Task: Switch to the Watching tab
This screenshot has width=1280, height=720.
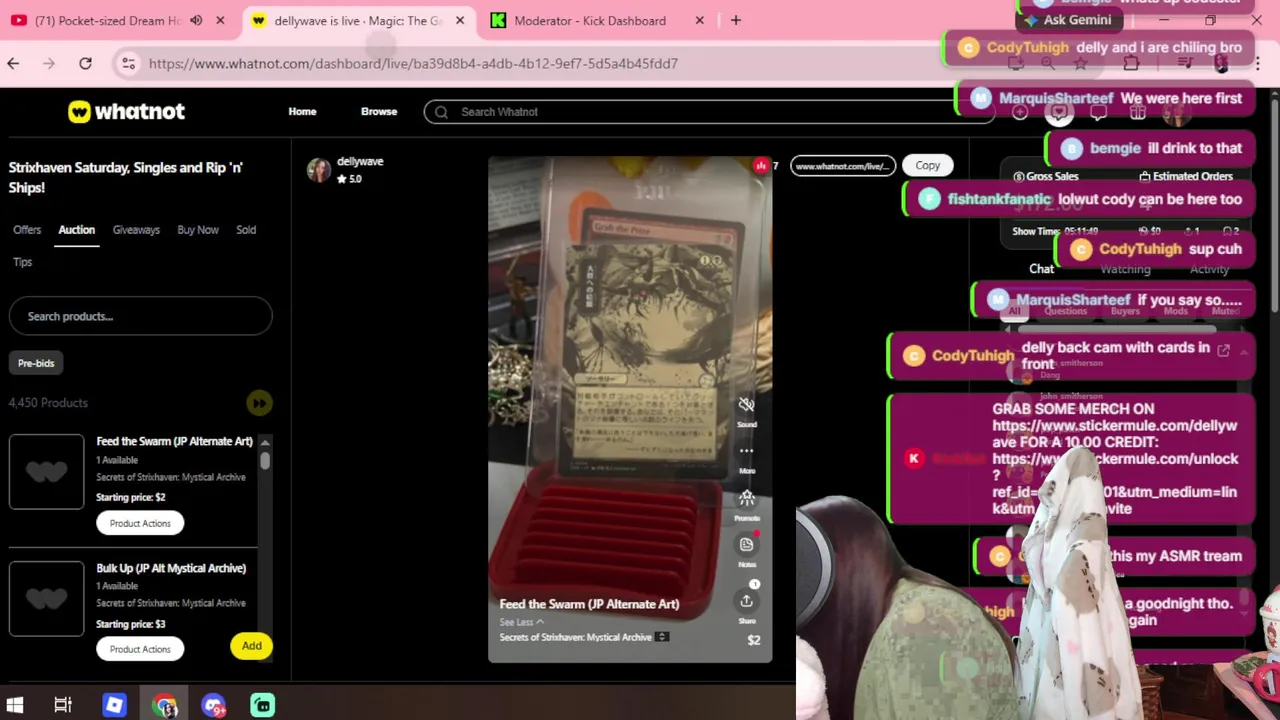Action: pos(1125,269)
